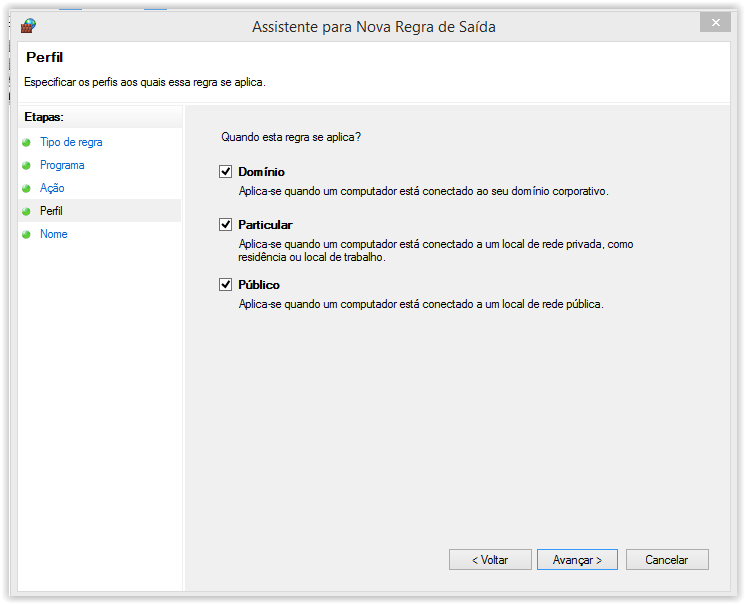Click green bullet beside Nome step
The image size is (745, 604).
coord(27,235)
